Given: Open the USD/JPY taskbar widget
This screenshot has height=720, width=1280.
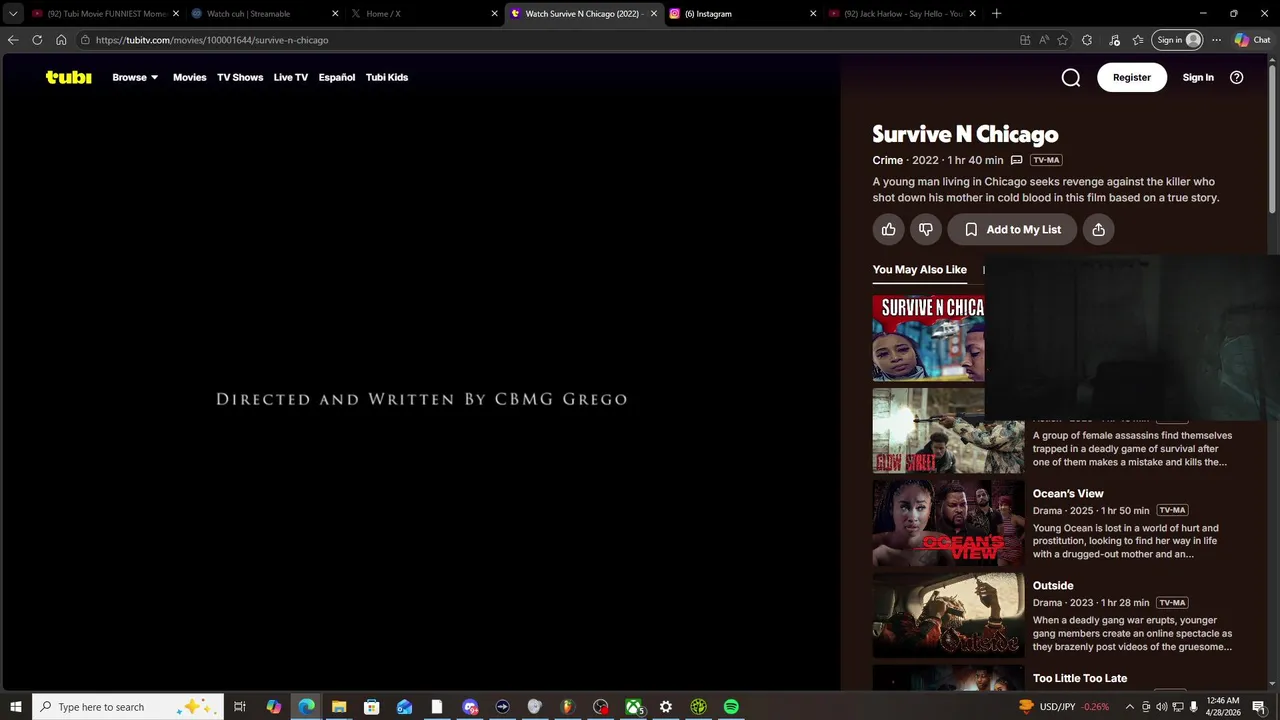Looking at the screenshot, I should click(1063, 707).
